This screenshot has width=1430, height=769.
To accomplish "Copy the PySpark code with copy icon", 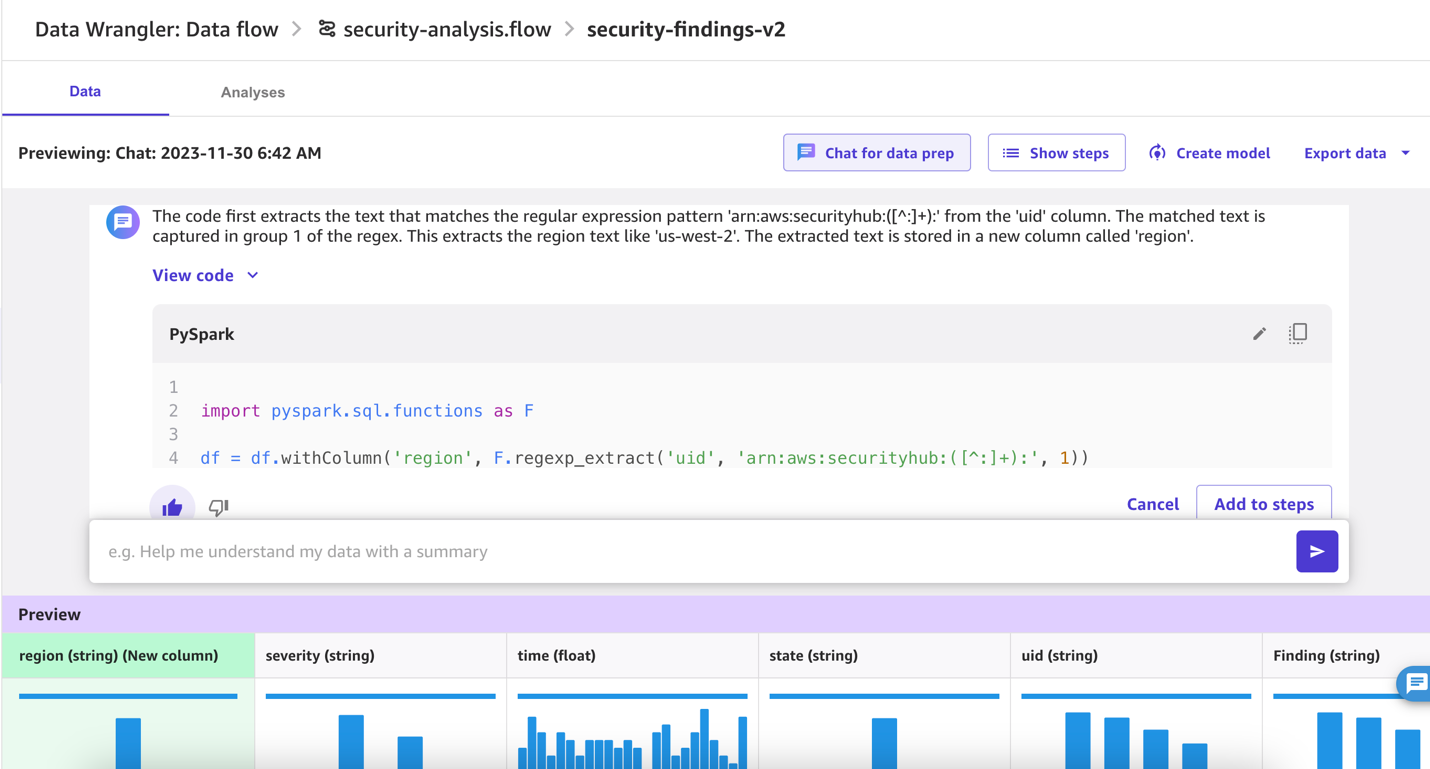I will pyautogui.click(x=1298, y=334).
